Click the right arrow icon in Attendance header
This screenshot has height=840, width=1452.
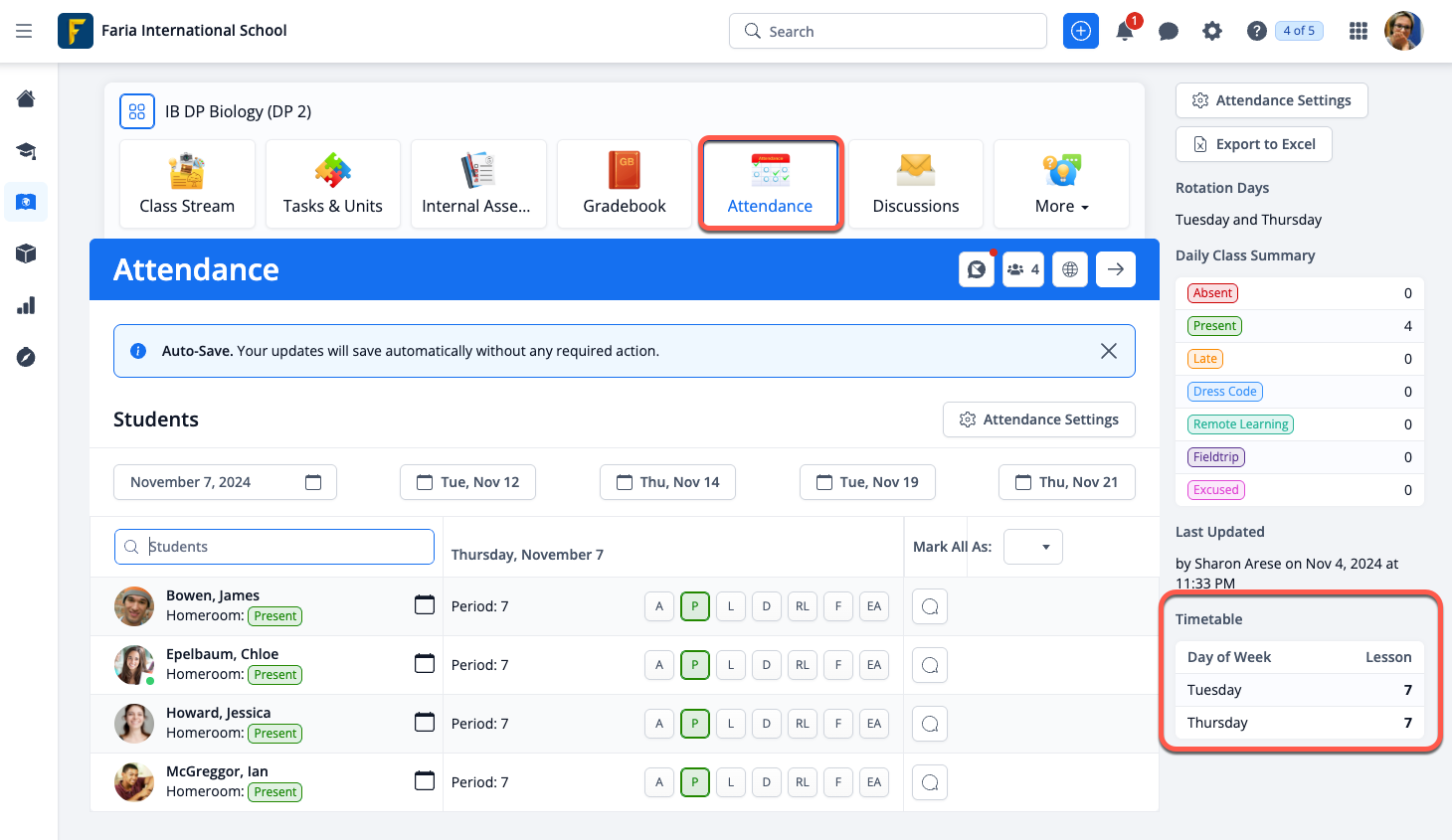pos(1116,269)
